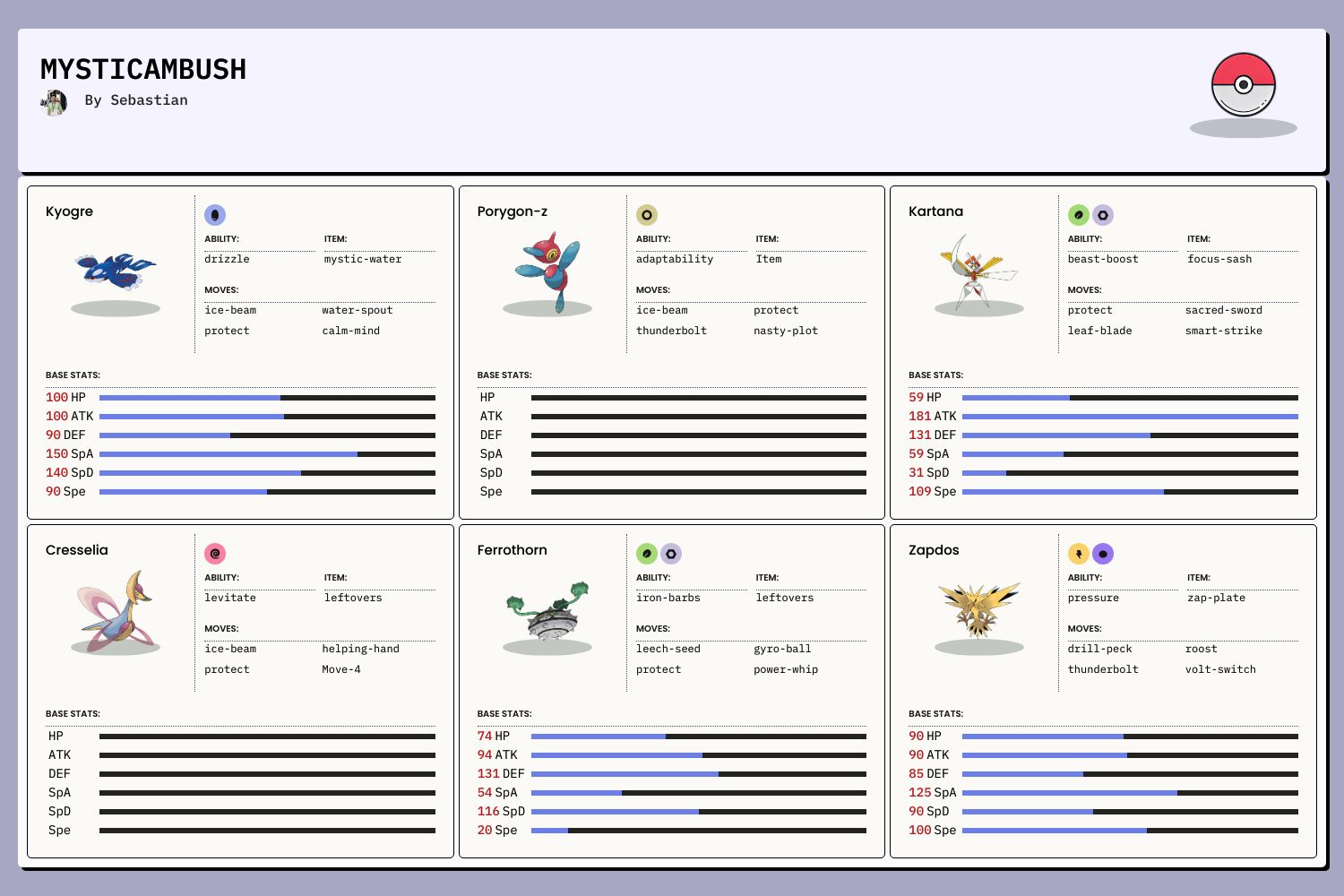The width and height of the screenshot is (1344, 896).
Task: Click Zapdos's flying type icon
Action: pyautogui.click(x=1103, y=554)
